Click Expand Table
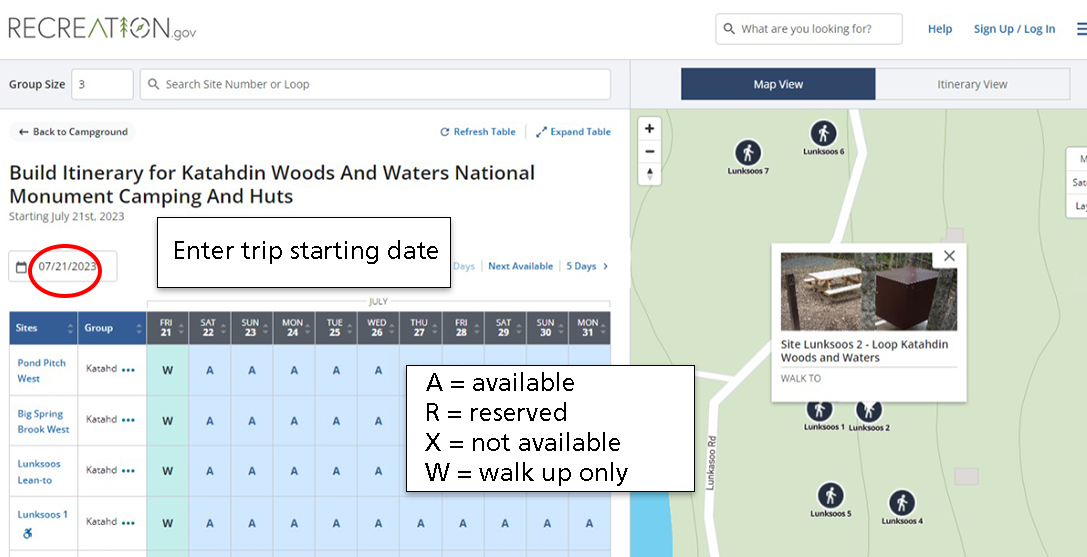Screen dimensions: 1087x557 click(573, 132)
